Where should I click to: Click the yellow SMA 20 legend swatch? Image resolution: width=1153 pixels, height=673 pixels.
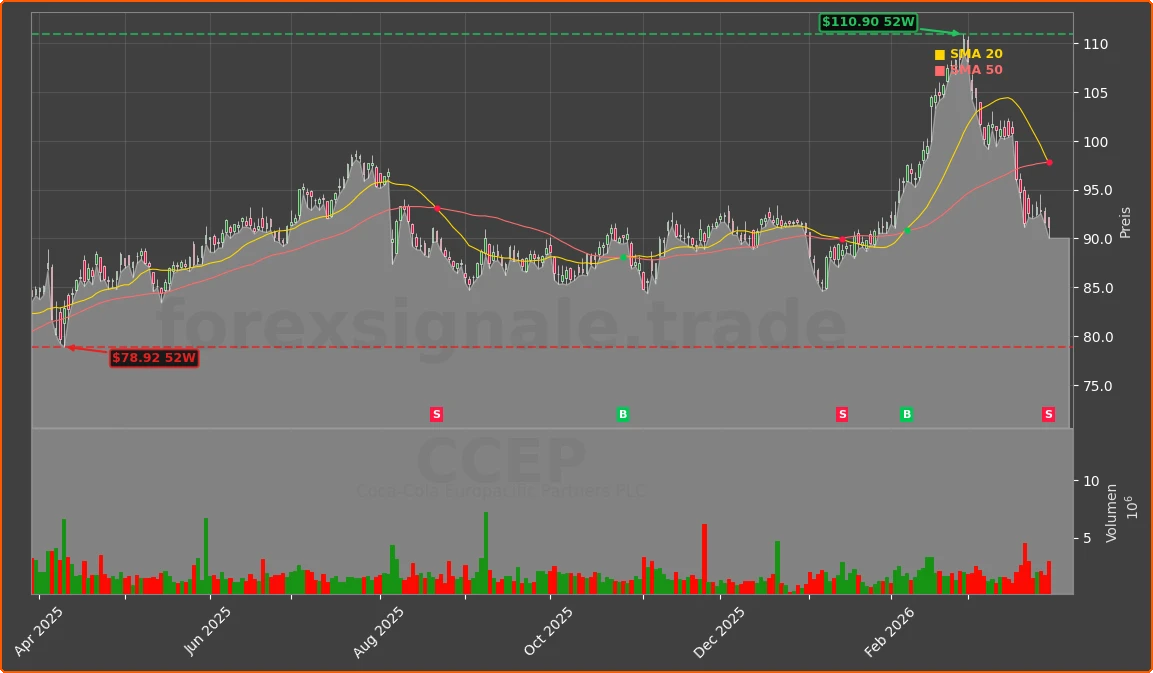[x=939, y=54]
